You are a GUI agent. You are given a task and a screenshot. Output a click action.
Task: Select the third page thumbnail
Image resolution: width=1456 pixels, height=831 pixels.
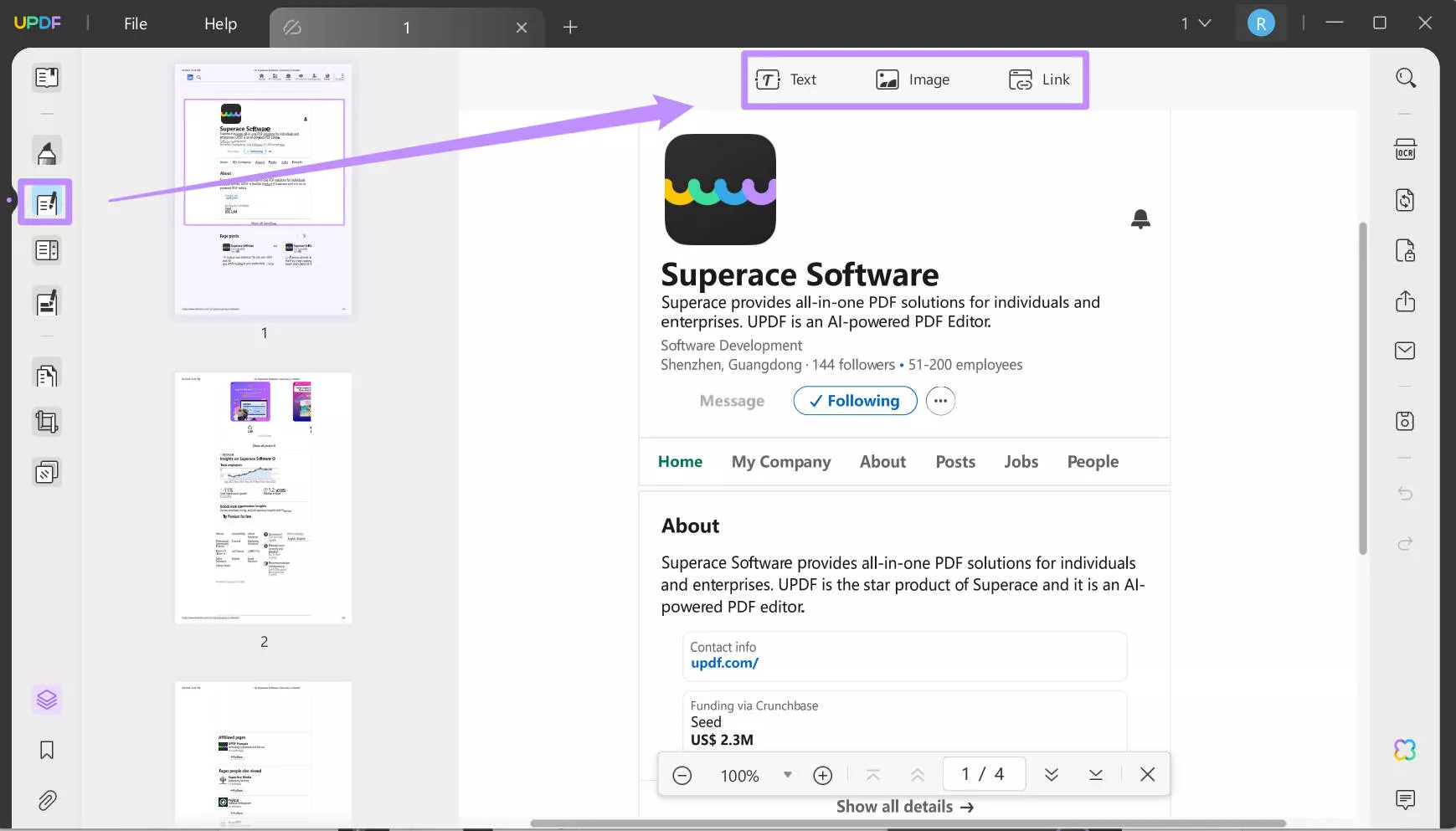pyautogui.click(x=264, y=753)
